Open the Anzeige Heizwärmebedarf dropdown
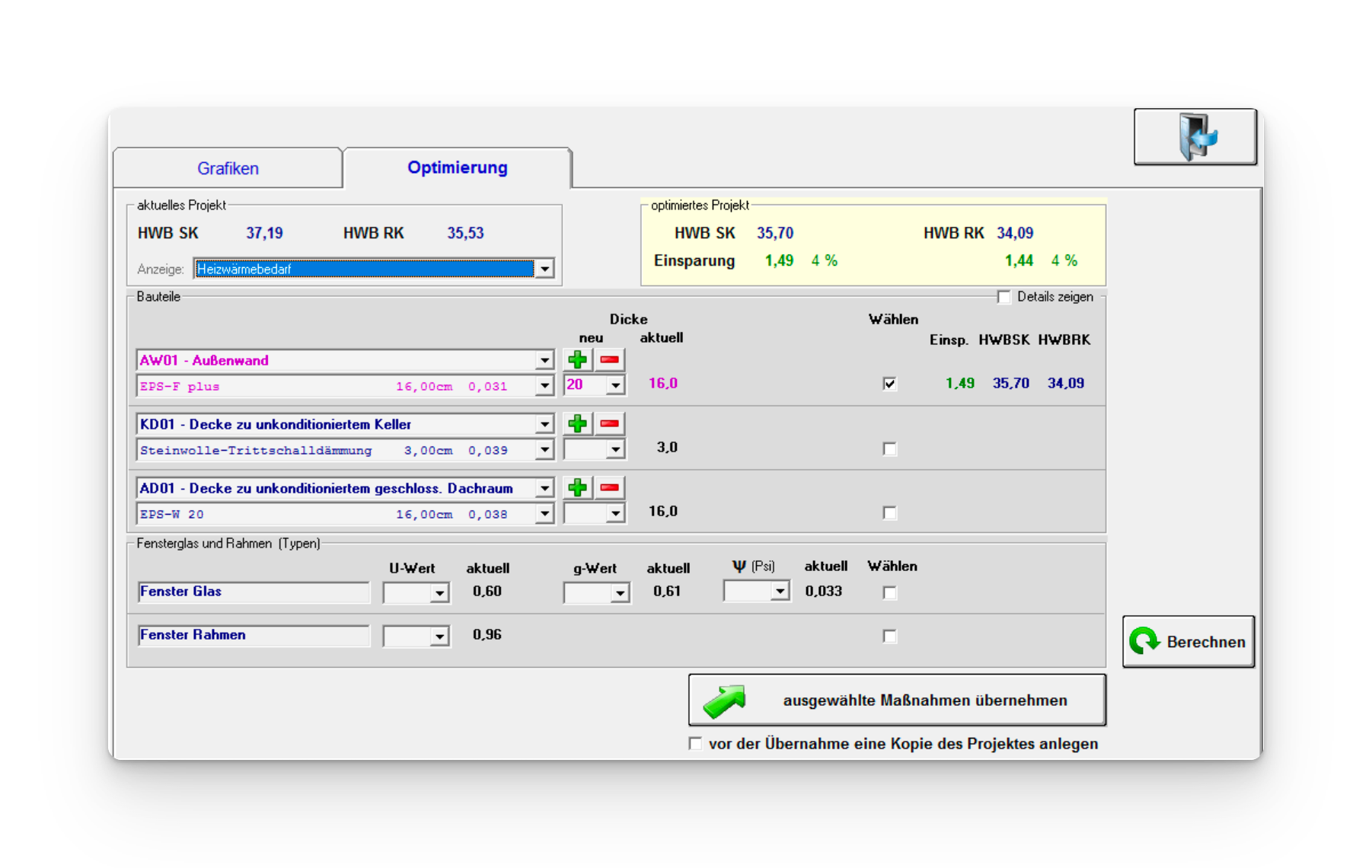 pyautogui.click(x=544, y=269)
